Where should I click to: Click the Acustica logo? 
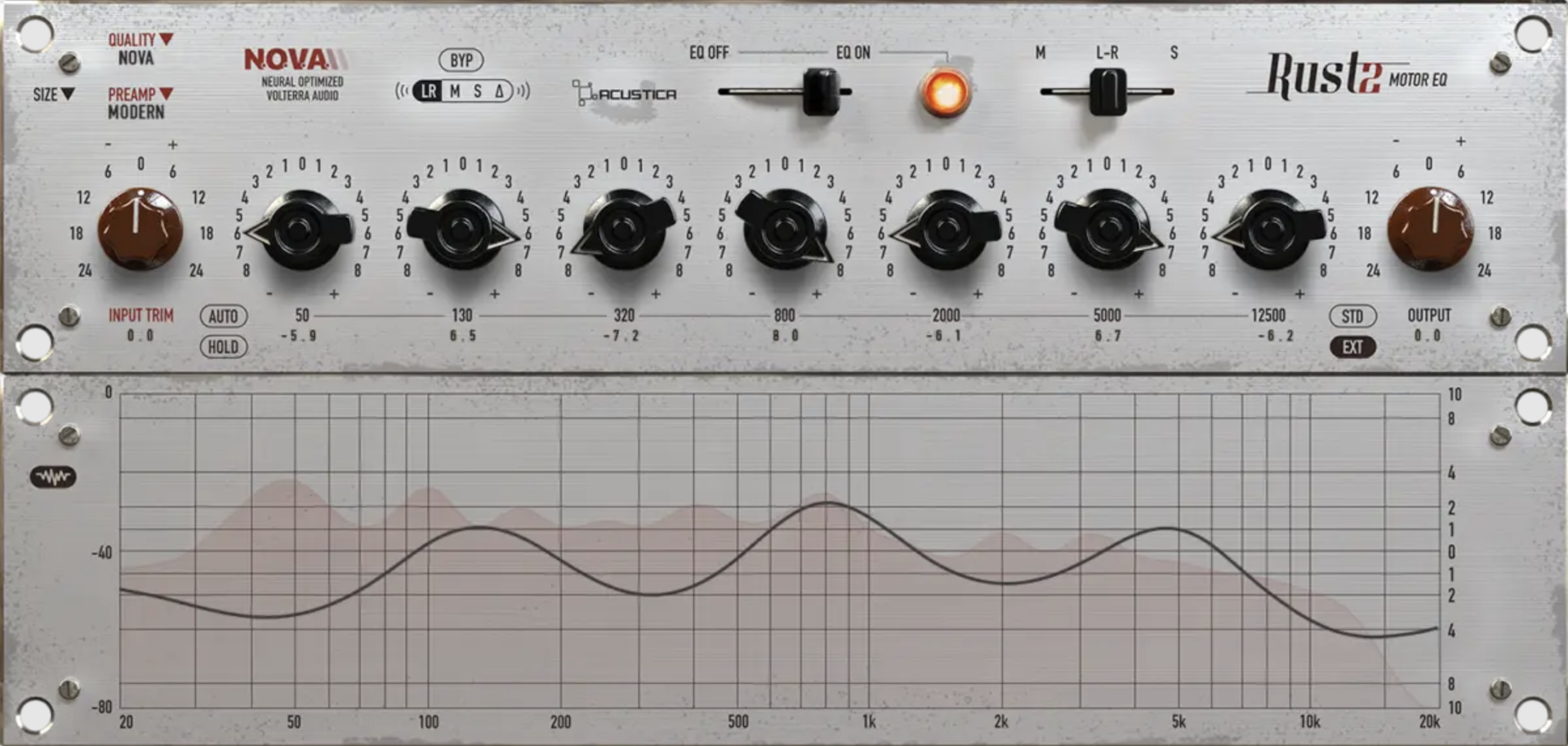[x=625, y=93]
